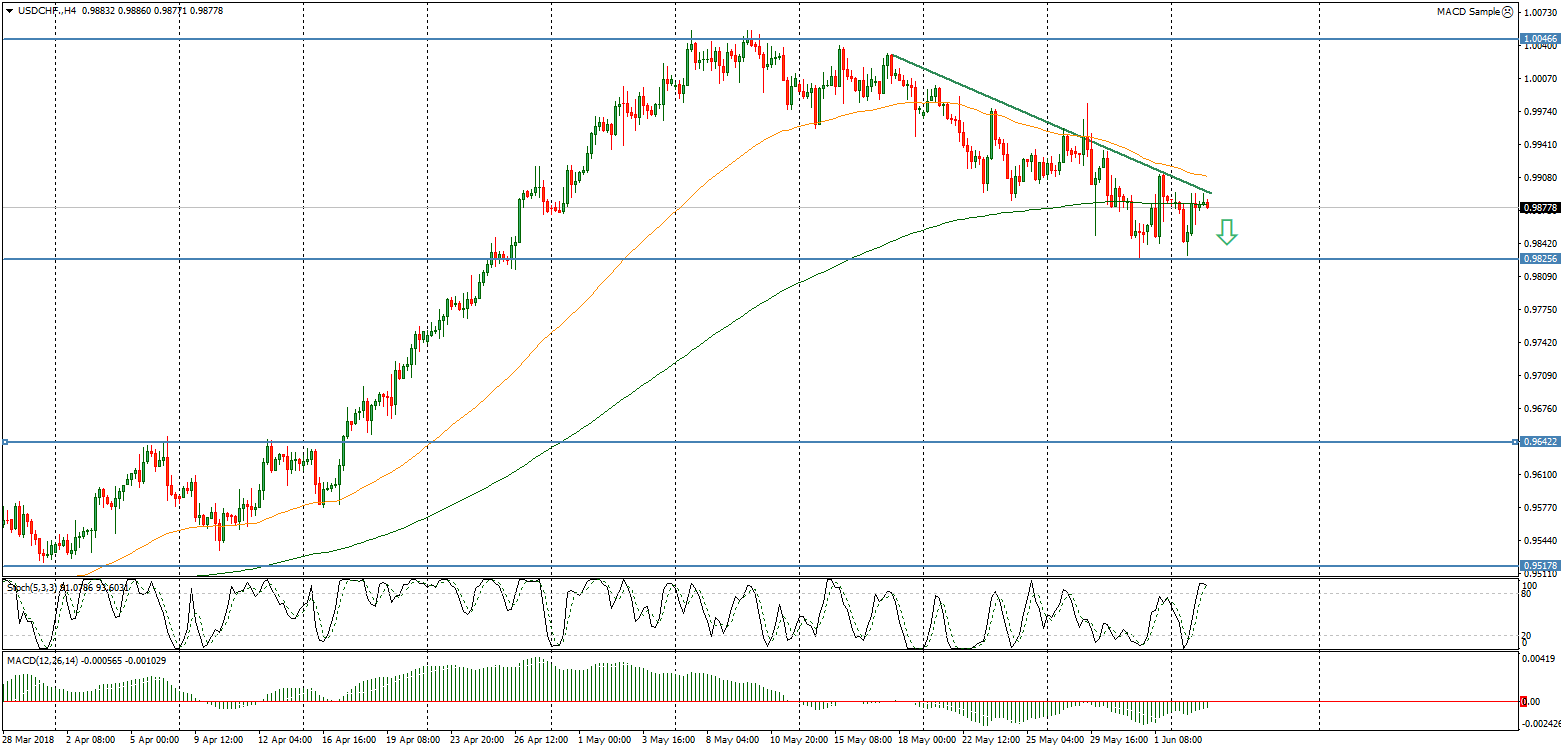The height and width of the screenshot is (751, 1561).
Task: Click the 0.95178 level label on axis
Action: (1539, 566)
